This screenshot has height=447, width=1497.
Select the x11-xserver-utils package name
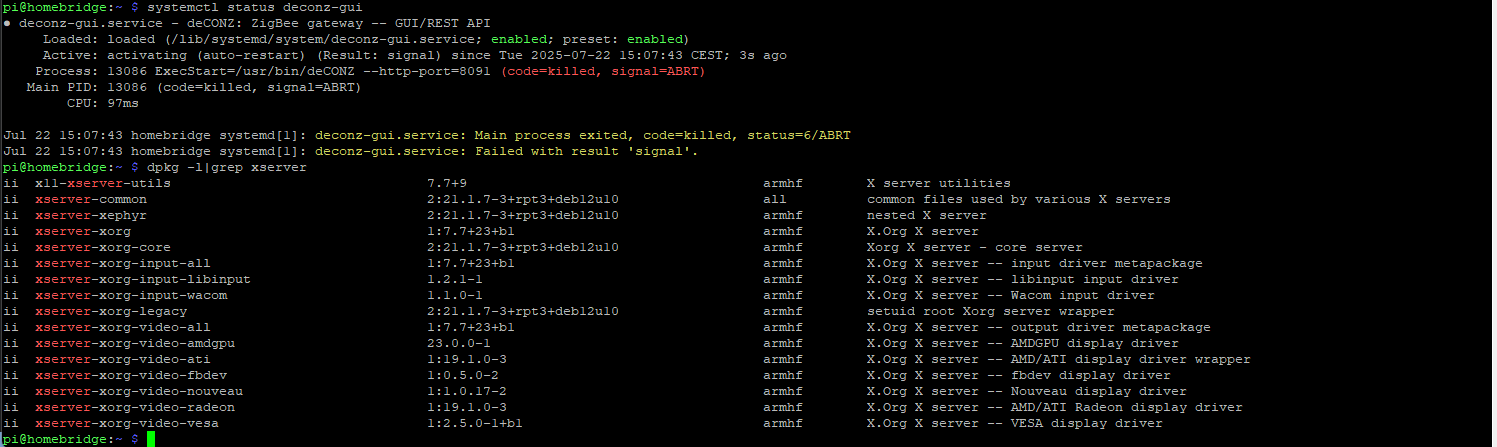103,183
